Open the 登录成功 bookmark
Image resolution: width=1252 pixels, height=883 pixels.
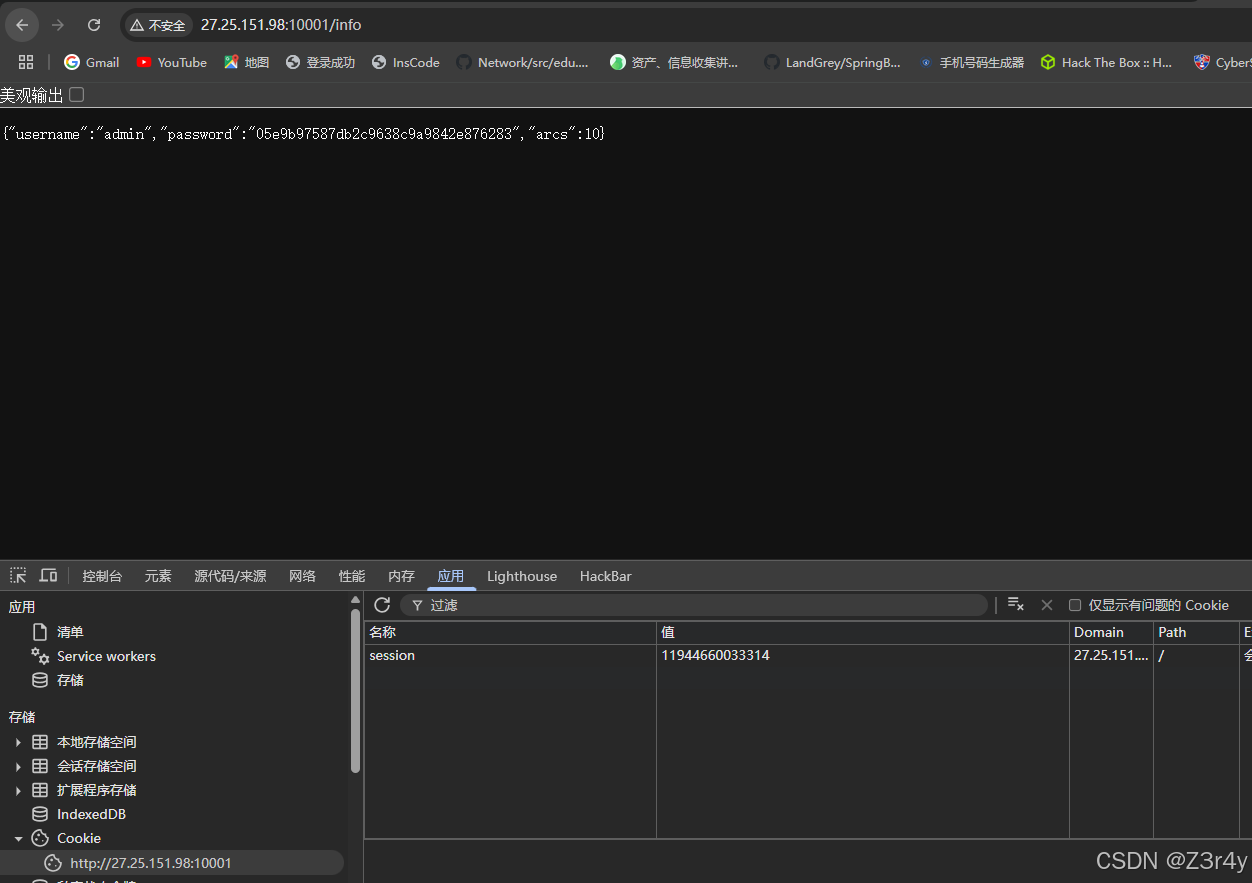pos(320,62)
